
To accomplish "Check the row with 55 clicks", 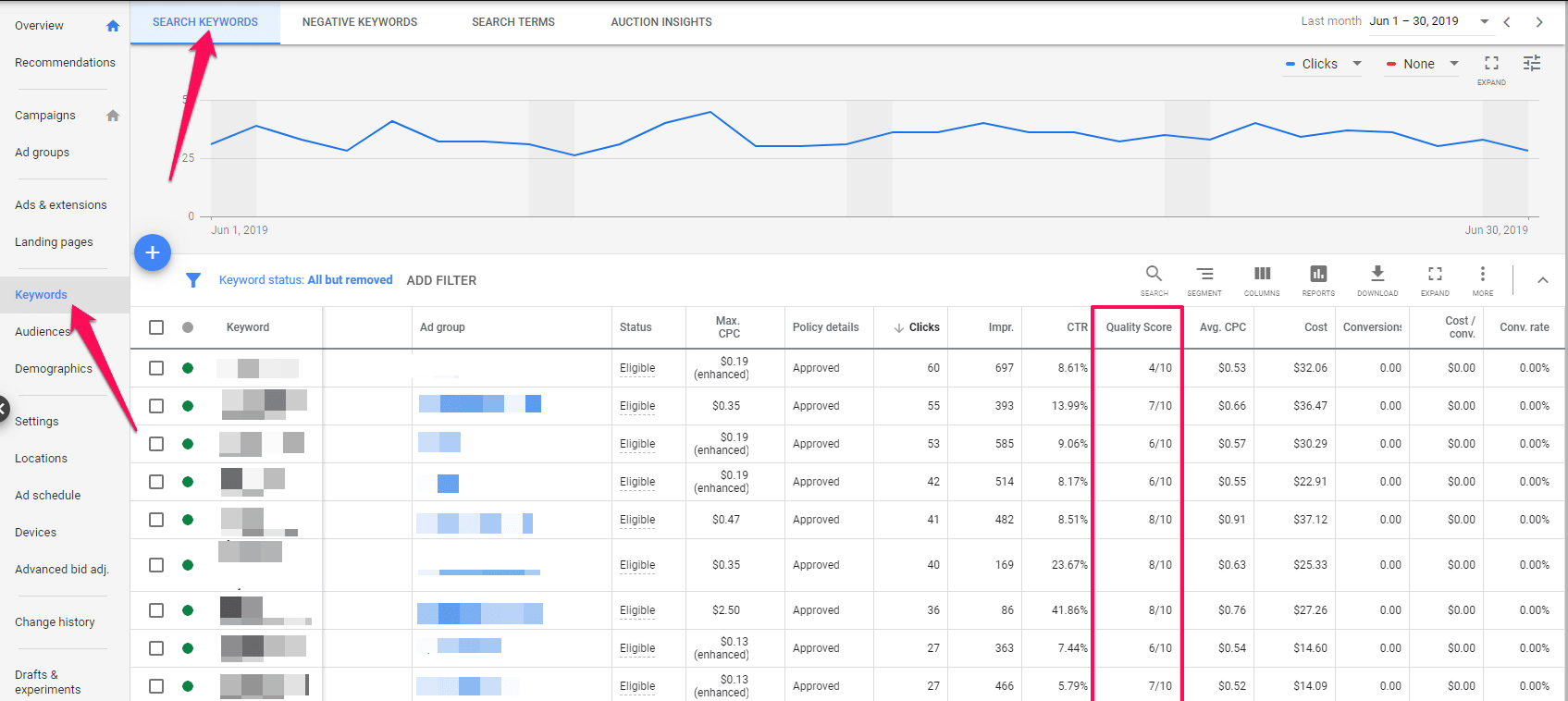I will (156, 406).
